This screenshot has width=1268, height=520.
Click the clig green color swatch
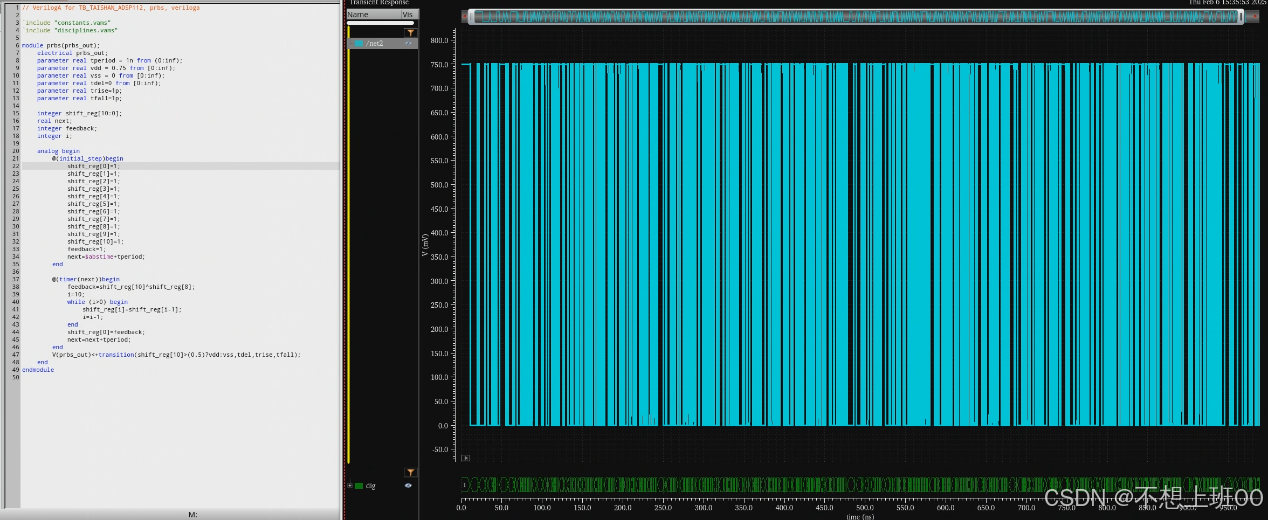pyautogui.click(x=358, y=484)
